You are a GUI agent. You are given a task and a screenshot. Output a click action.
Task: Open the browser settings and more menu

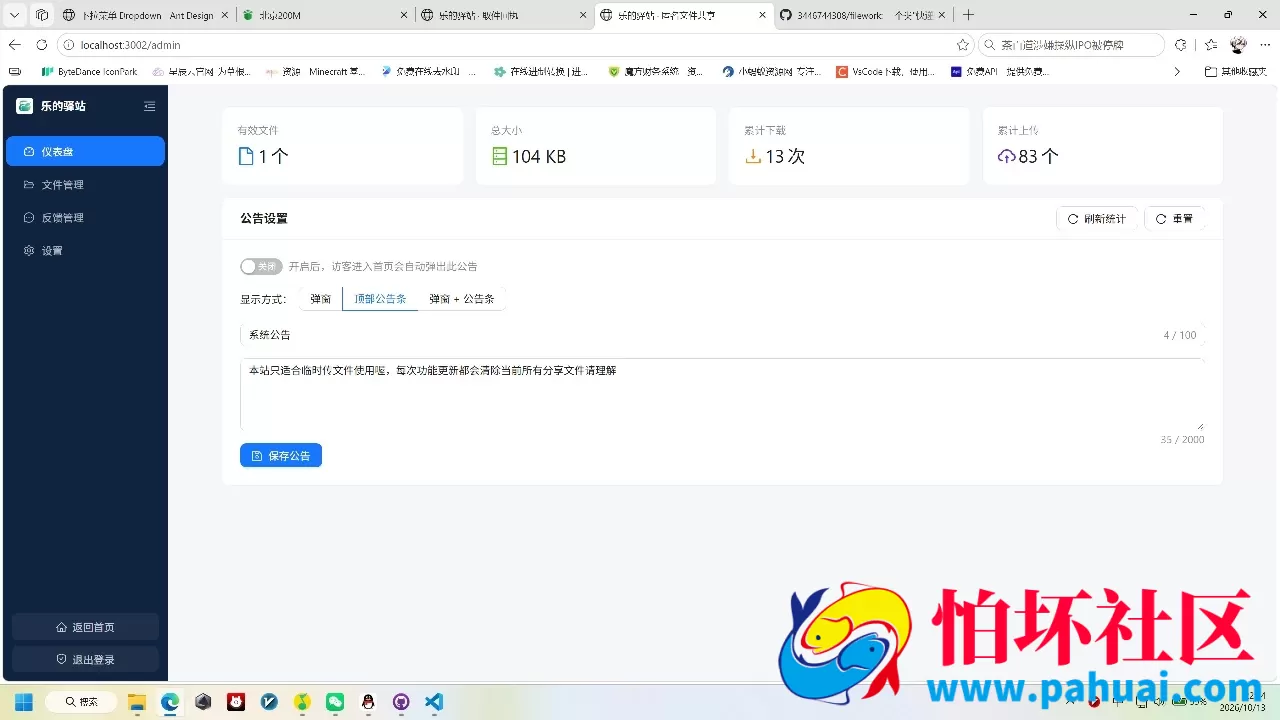[1264, 45]
